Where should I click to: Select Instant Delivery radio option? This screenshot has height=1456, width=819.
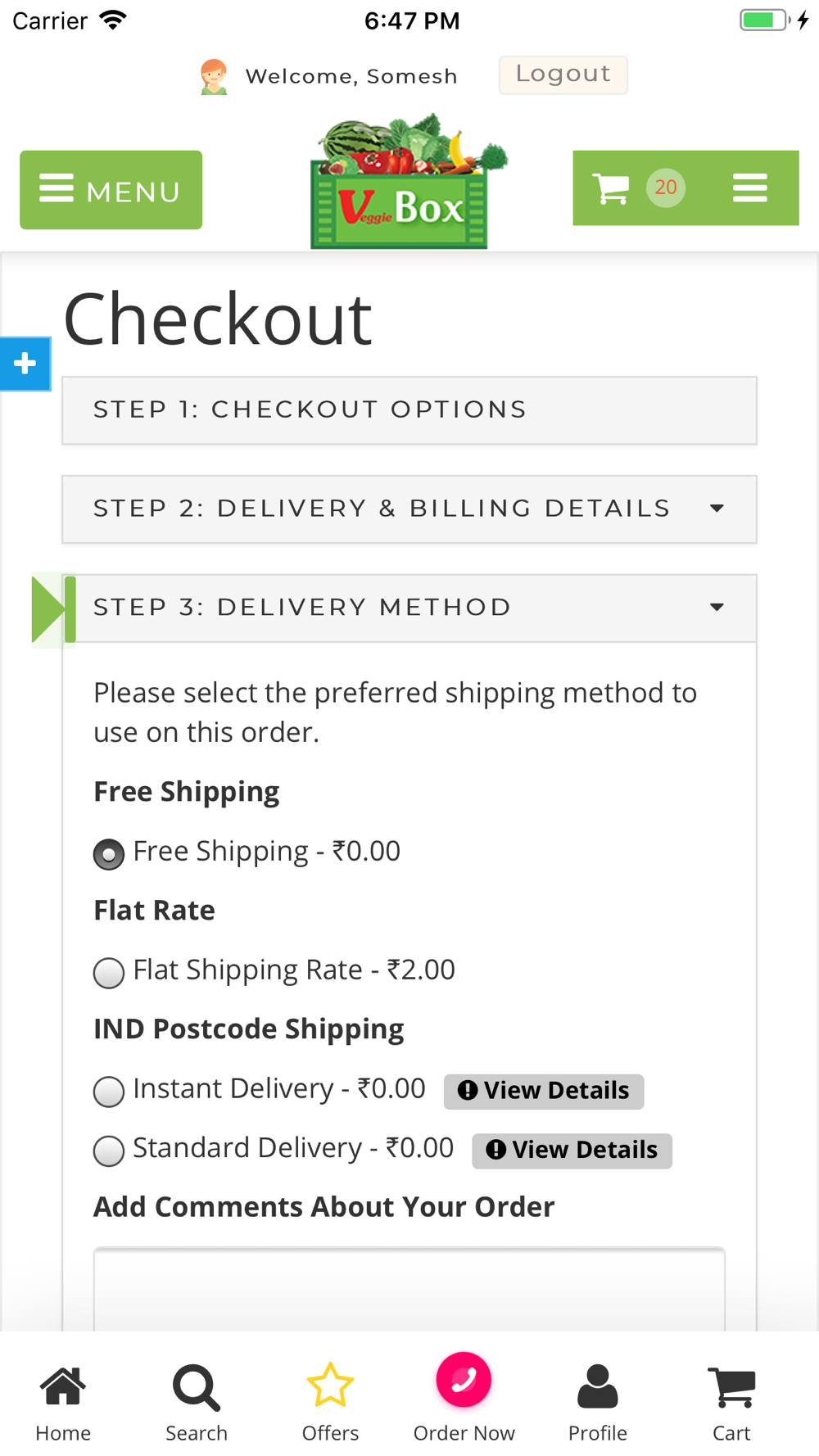(x=109, y=1092)
